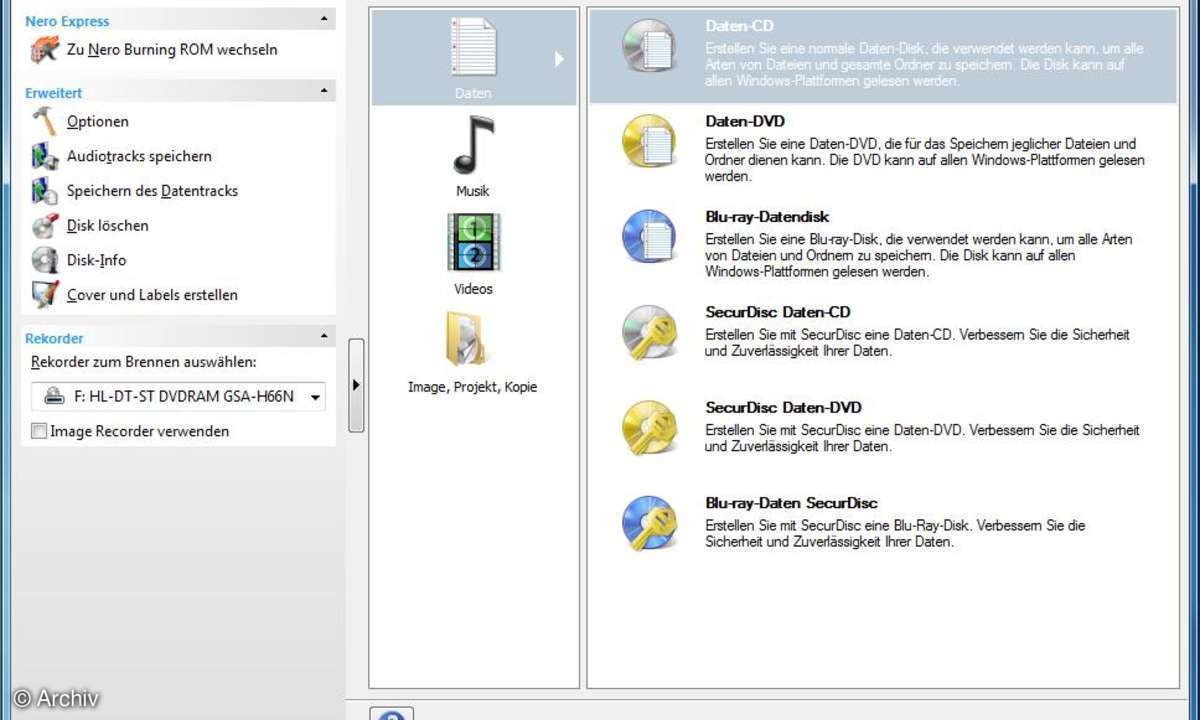The image size is (1200, 720).
Task: Choose Audiotracks speichern
Action: (139, 156)
